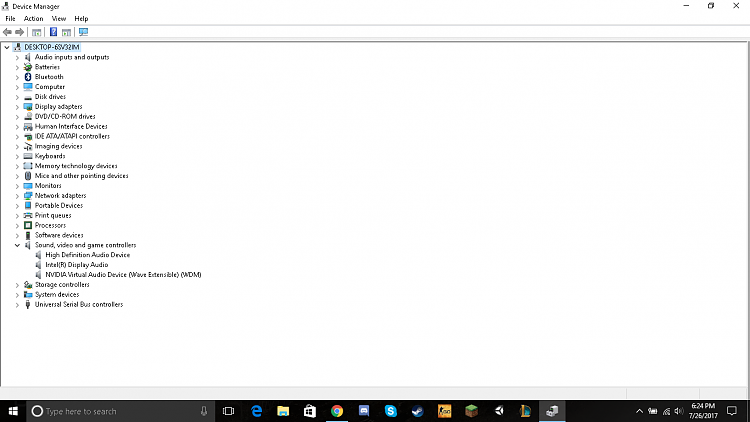Expand the Bluetooth category
The image size is (750, 422).
click(17, 77)
